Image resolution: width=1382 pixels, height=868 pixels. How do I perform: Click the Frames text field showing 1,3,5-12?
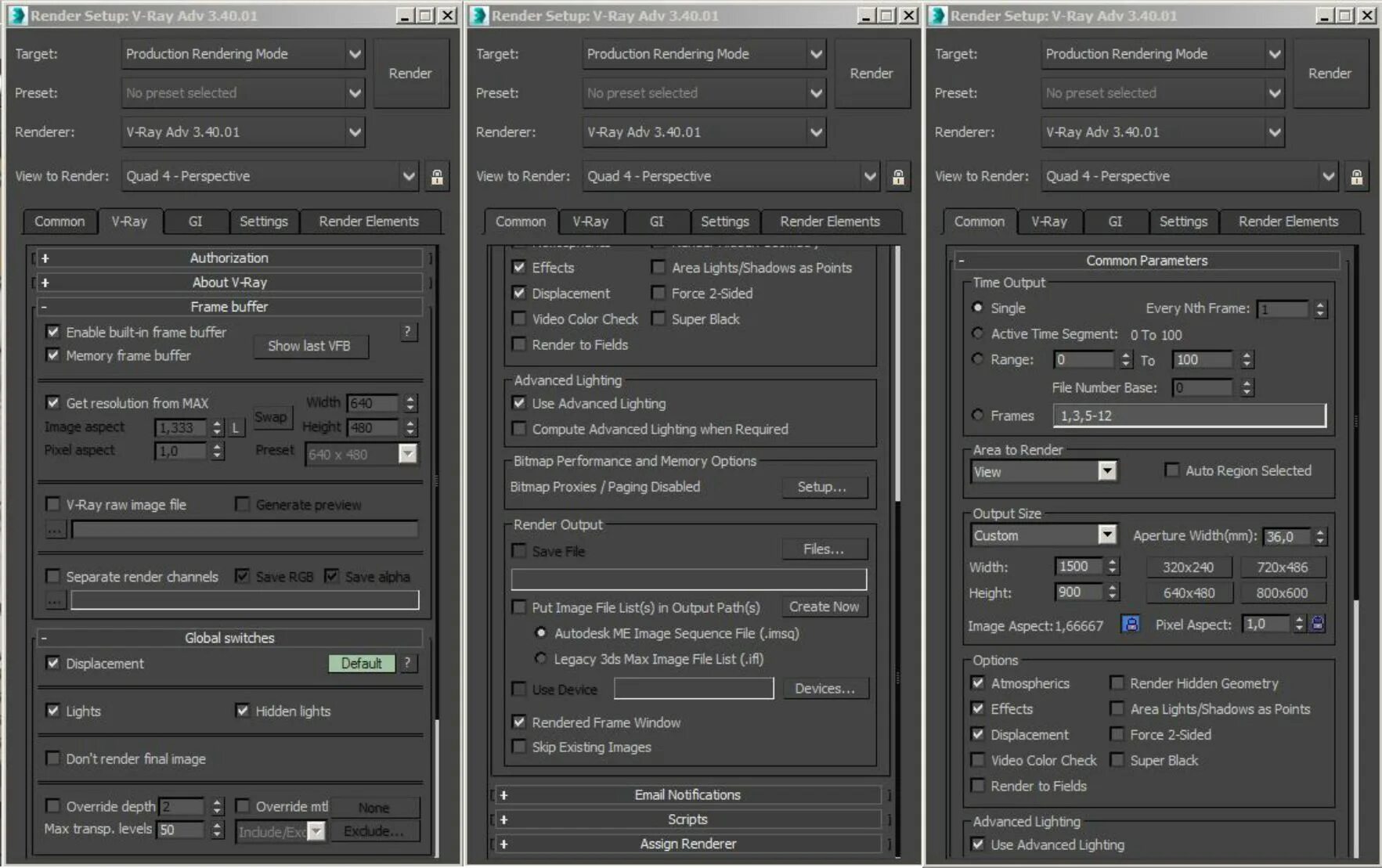[x=1189, y=415]
